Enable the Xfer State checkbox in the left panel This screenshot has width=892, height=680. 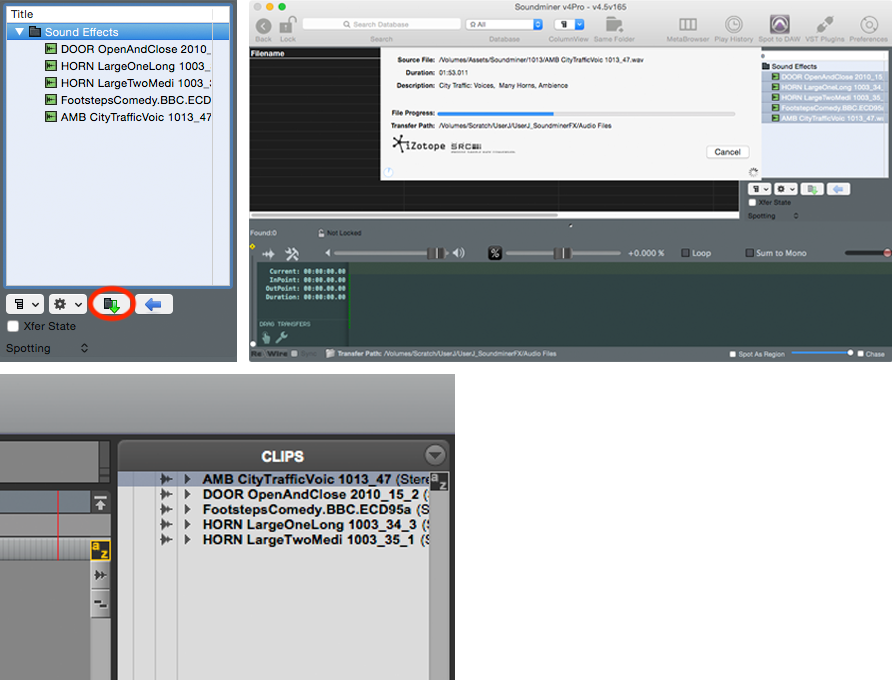coord(13,326)
